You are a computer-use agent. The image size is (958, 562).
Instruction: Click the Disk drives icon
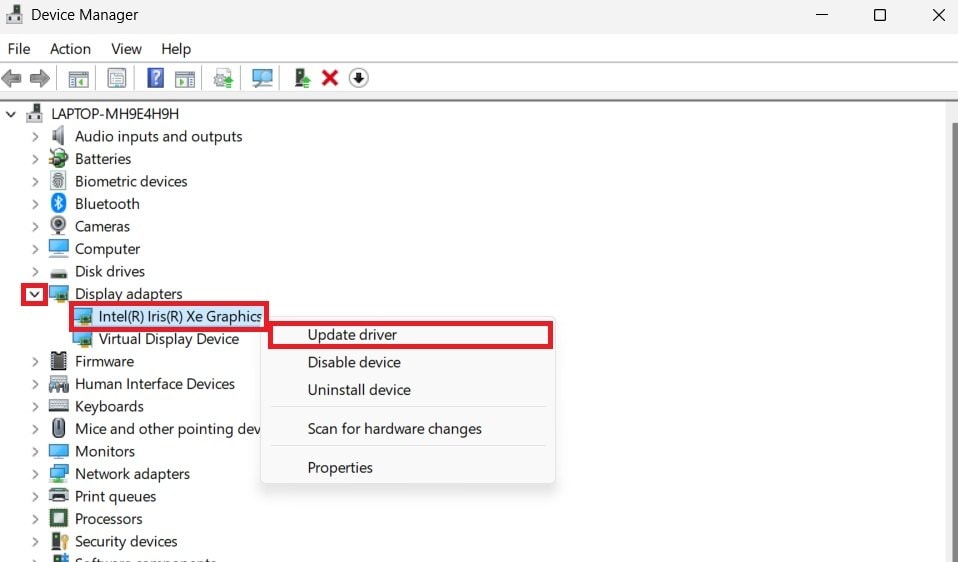[x=59, y=272]
